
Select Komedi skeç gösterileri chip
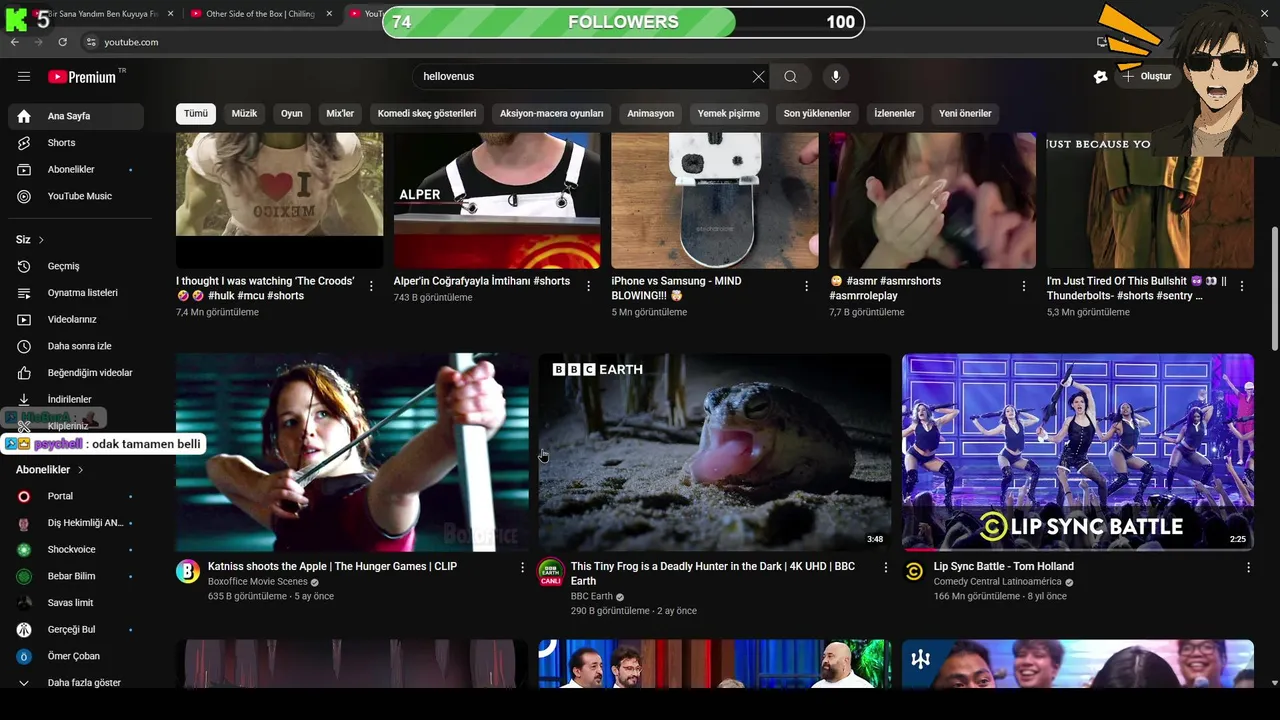click(x=427, y=114)
